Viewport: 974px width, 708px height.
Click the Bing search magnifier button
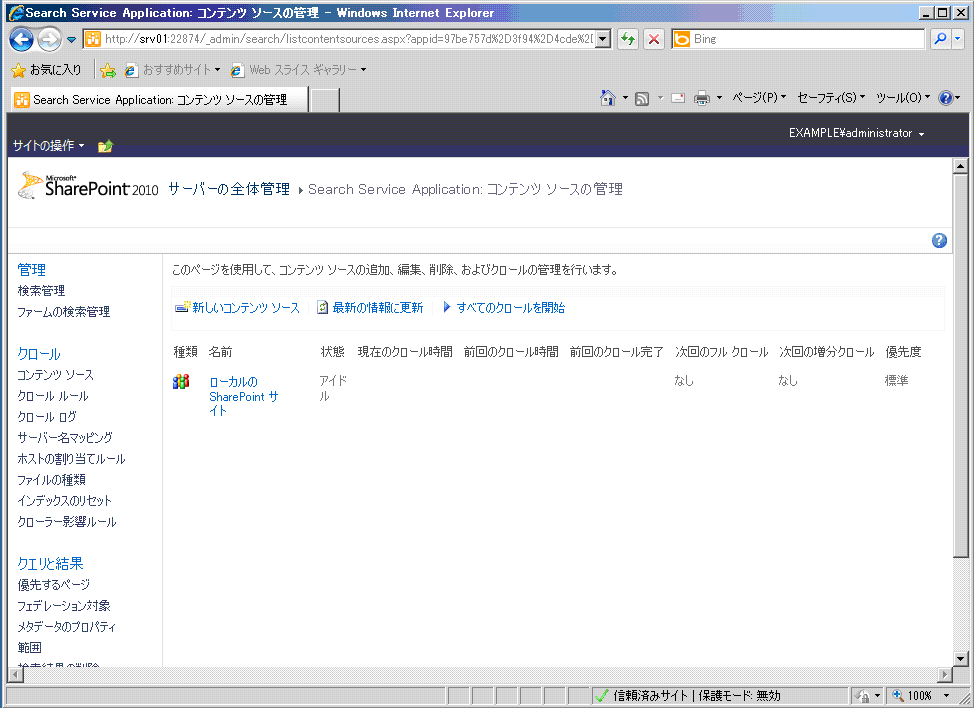tap(940, 39)
